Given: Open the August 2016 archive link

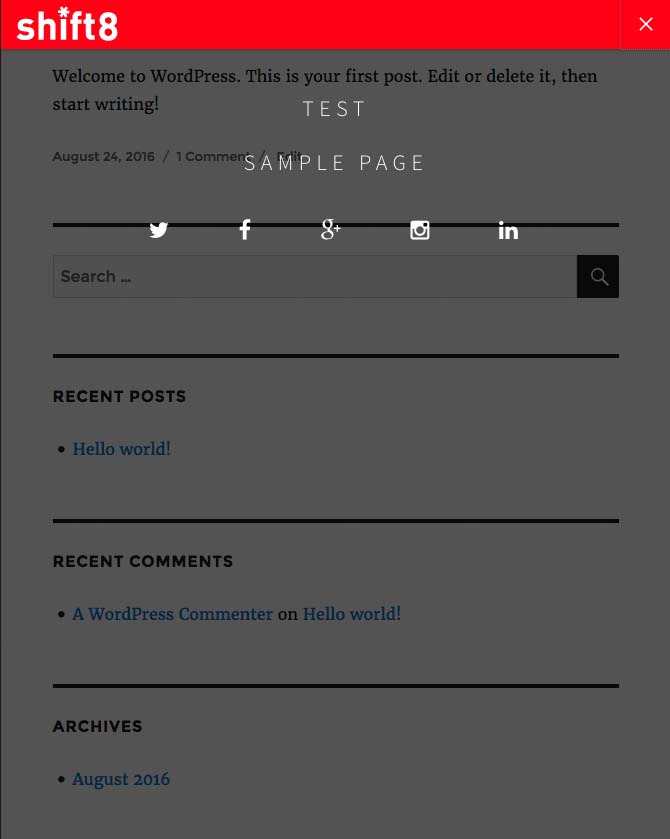Looking at the screenshot, I should point(121,779).
